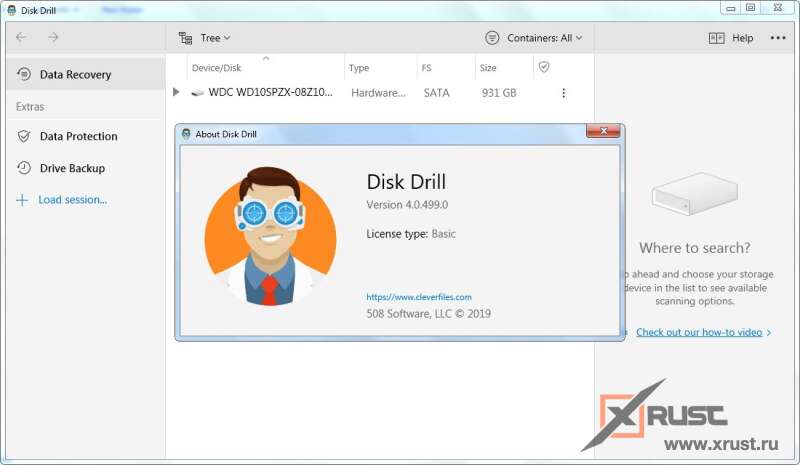Select Data Recovery in the sidebar
The image size is (800, 465).
pyautogui.click(x=75, y=74)
